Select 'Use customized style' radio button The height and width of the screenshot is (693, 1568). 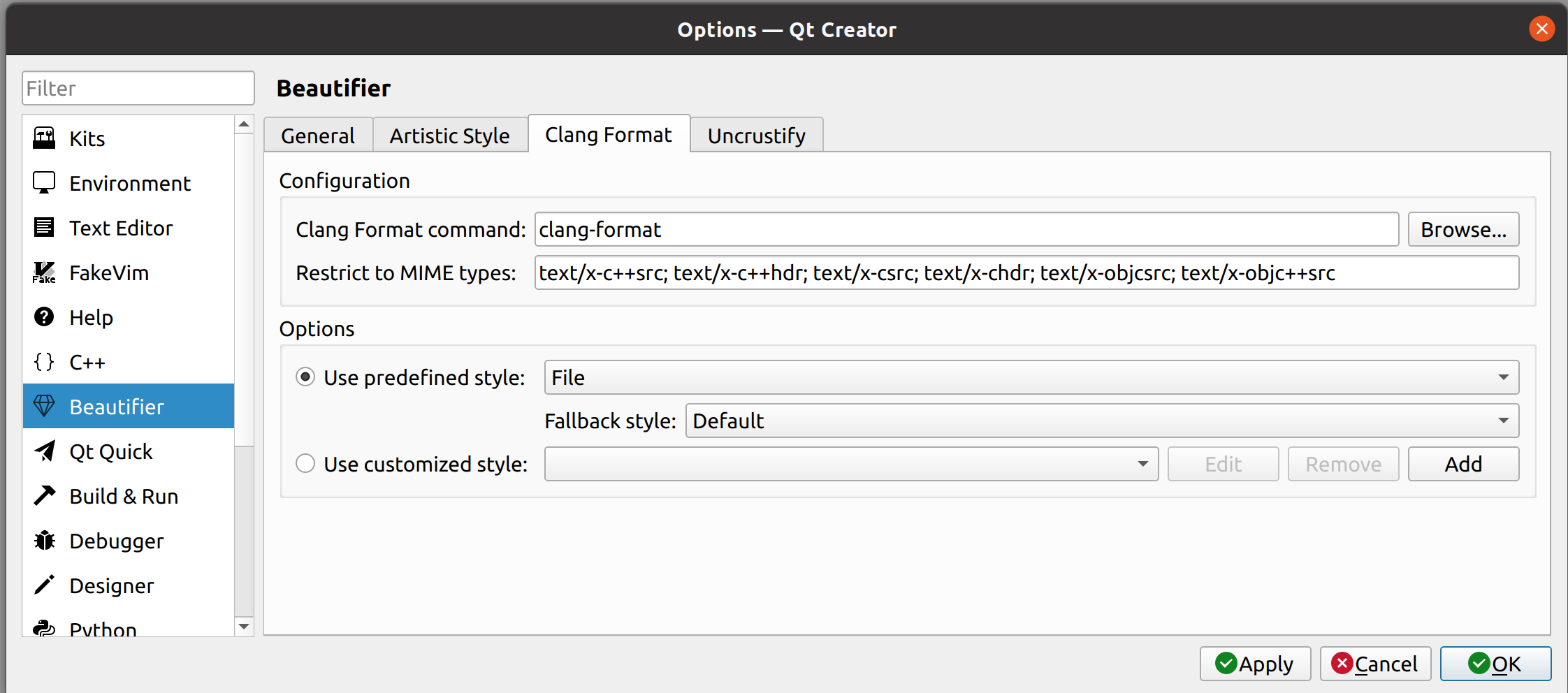point(305,464)
